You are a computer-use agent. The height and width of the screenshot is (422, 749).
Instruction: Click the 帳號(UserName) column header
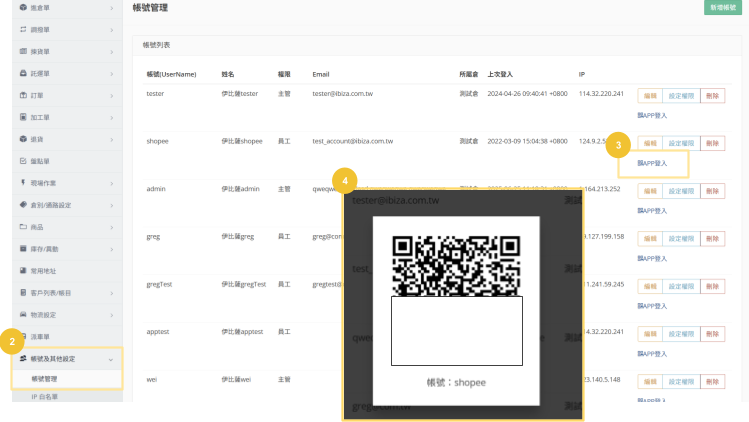(171, 75)
